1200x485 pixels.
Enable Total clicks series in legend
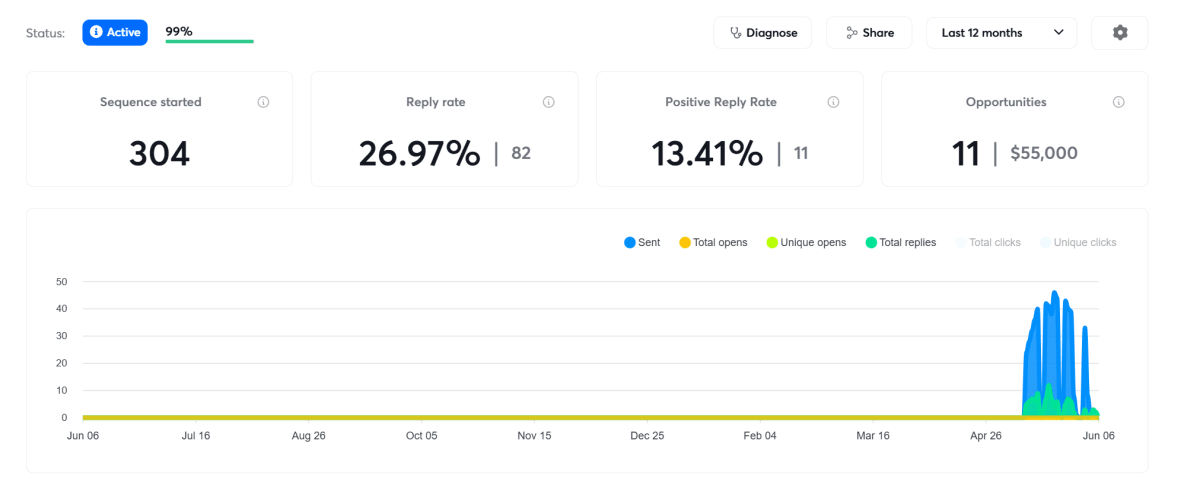pos(989,243)
